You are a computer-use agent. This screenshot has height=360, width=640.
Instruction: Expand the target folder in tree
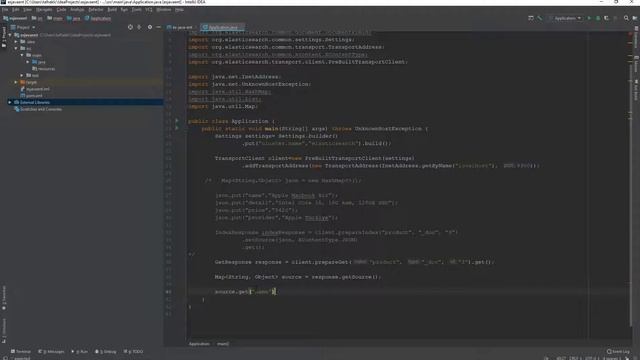[x=16, y=82]
